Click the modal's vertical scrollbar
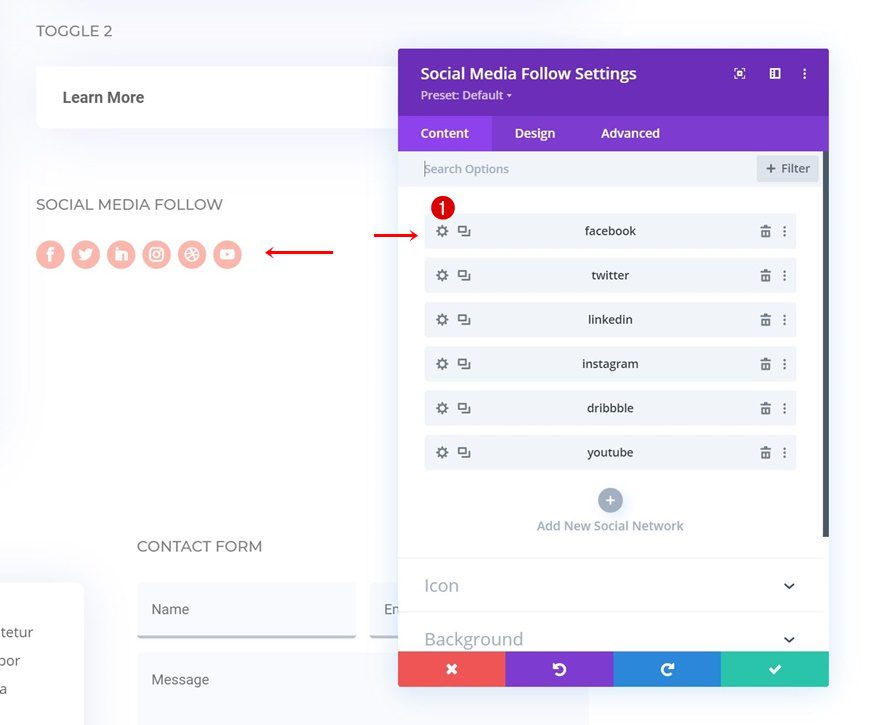 click(826, 343)
